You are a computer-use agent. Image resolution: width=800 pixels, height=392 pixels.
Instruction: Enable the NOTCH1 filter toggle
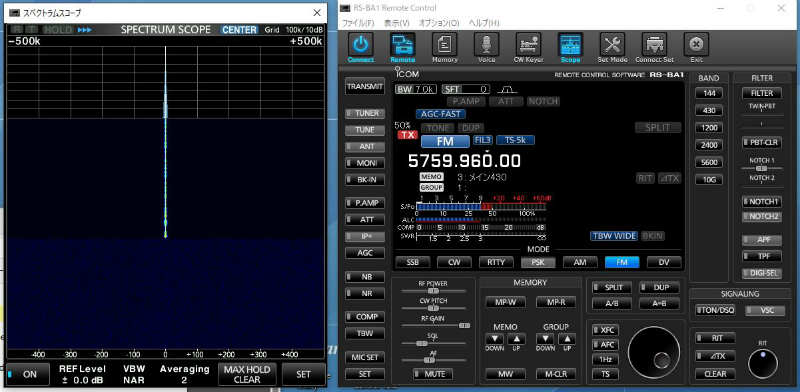(x=761, y=202)
